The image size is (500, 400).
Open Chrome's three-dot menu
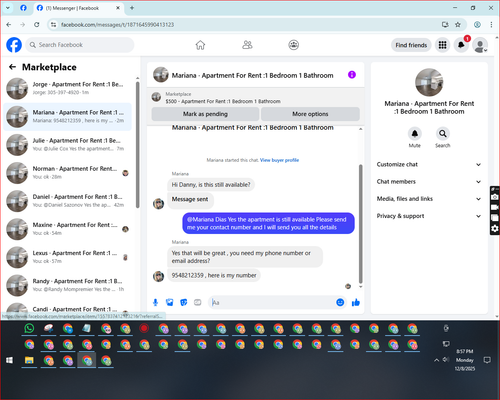(491, 24)
